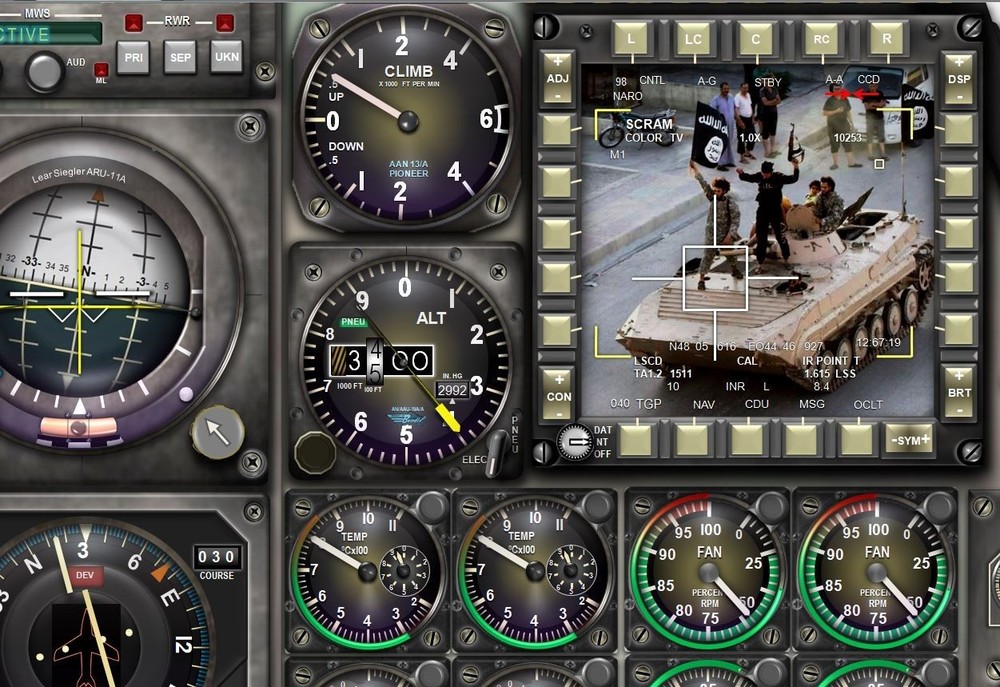Lower contrast with CON minus rocker
Image resolution: width=1000 pixels, height=687 pixels.
(x=559, y=413)
